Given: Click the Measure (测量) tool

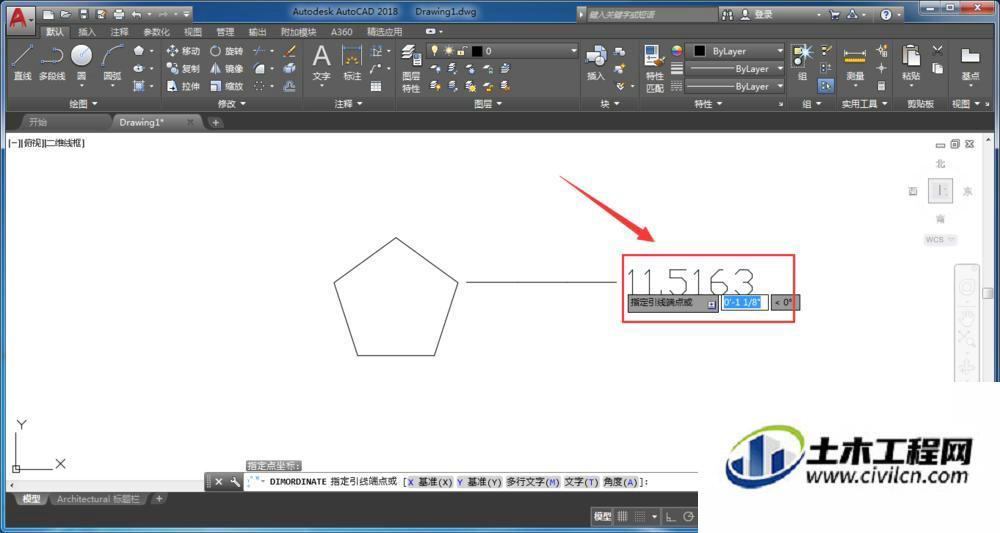Looking at the screenshot, I should (855, 62).
